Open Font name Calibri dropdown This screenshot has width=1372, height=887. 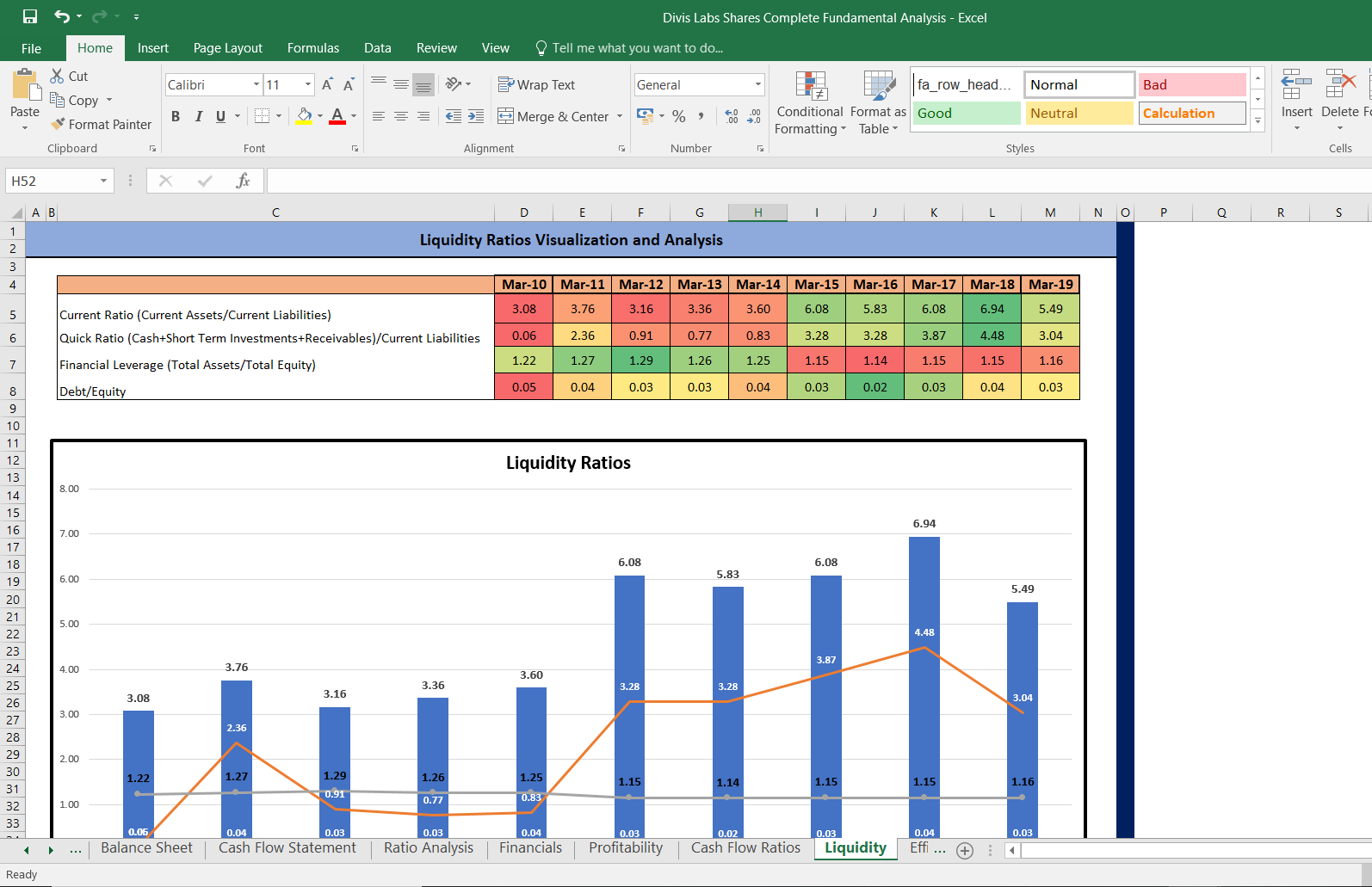pos(256,84)
